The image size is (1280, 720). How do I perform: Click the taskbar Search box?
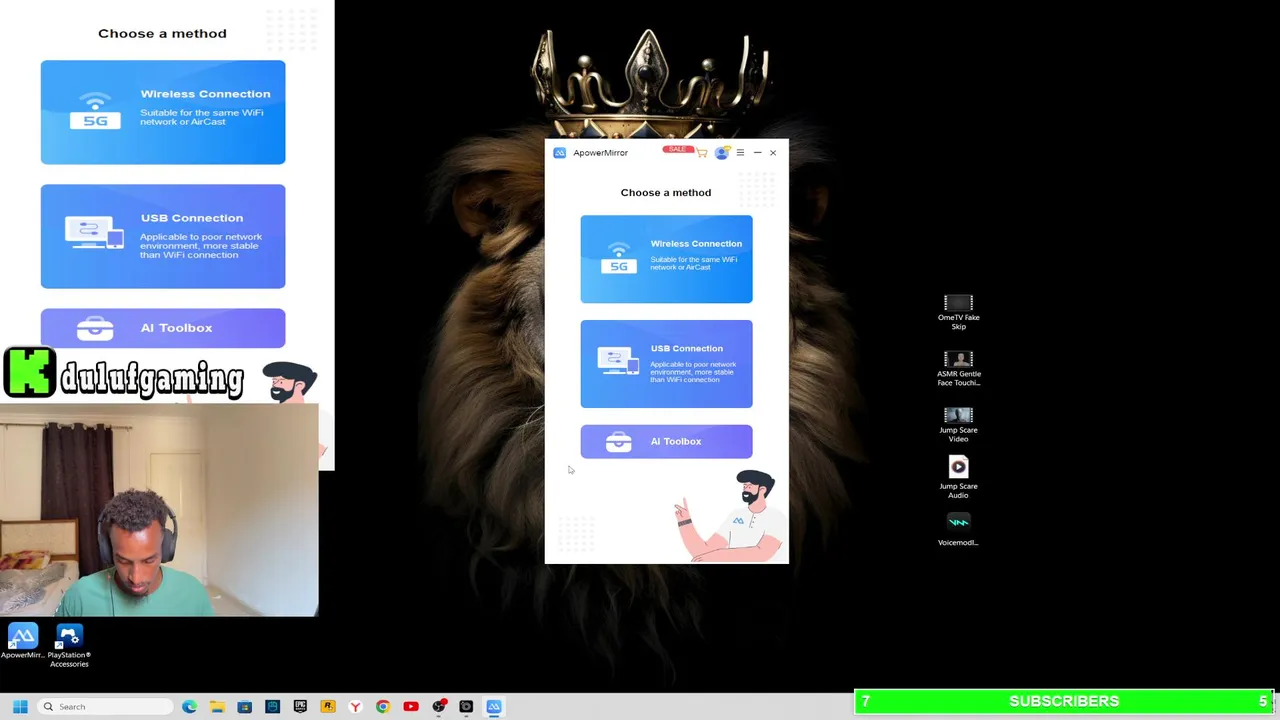pos(104,707)
